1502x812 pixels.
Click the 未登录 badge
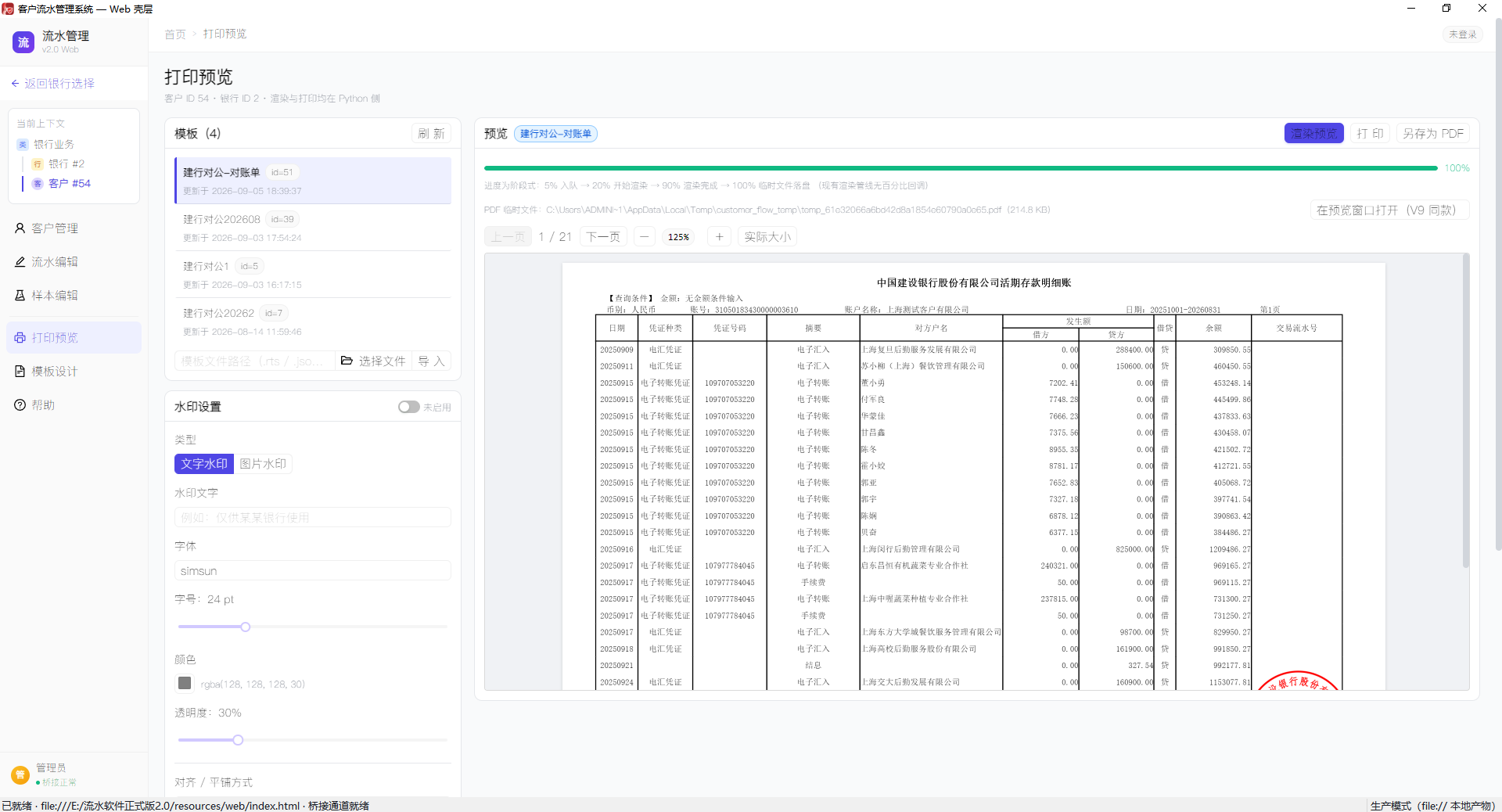(1462, 34)
